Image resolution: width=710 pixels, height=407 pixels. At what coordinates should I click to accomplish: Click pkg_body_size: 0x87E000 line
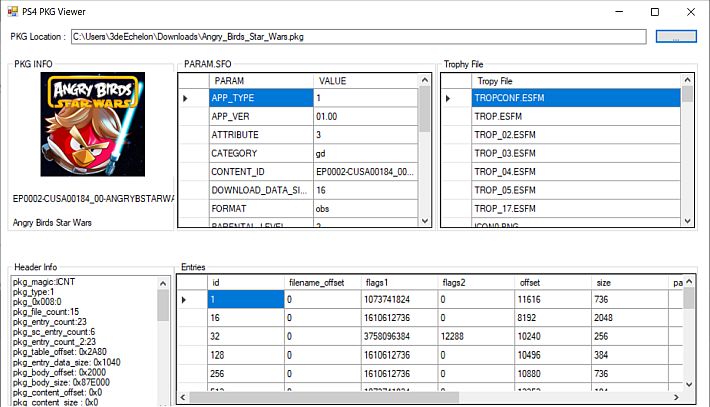click(x=61, y=382)
